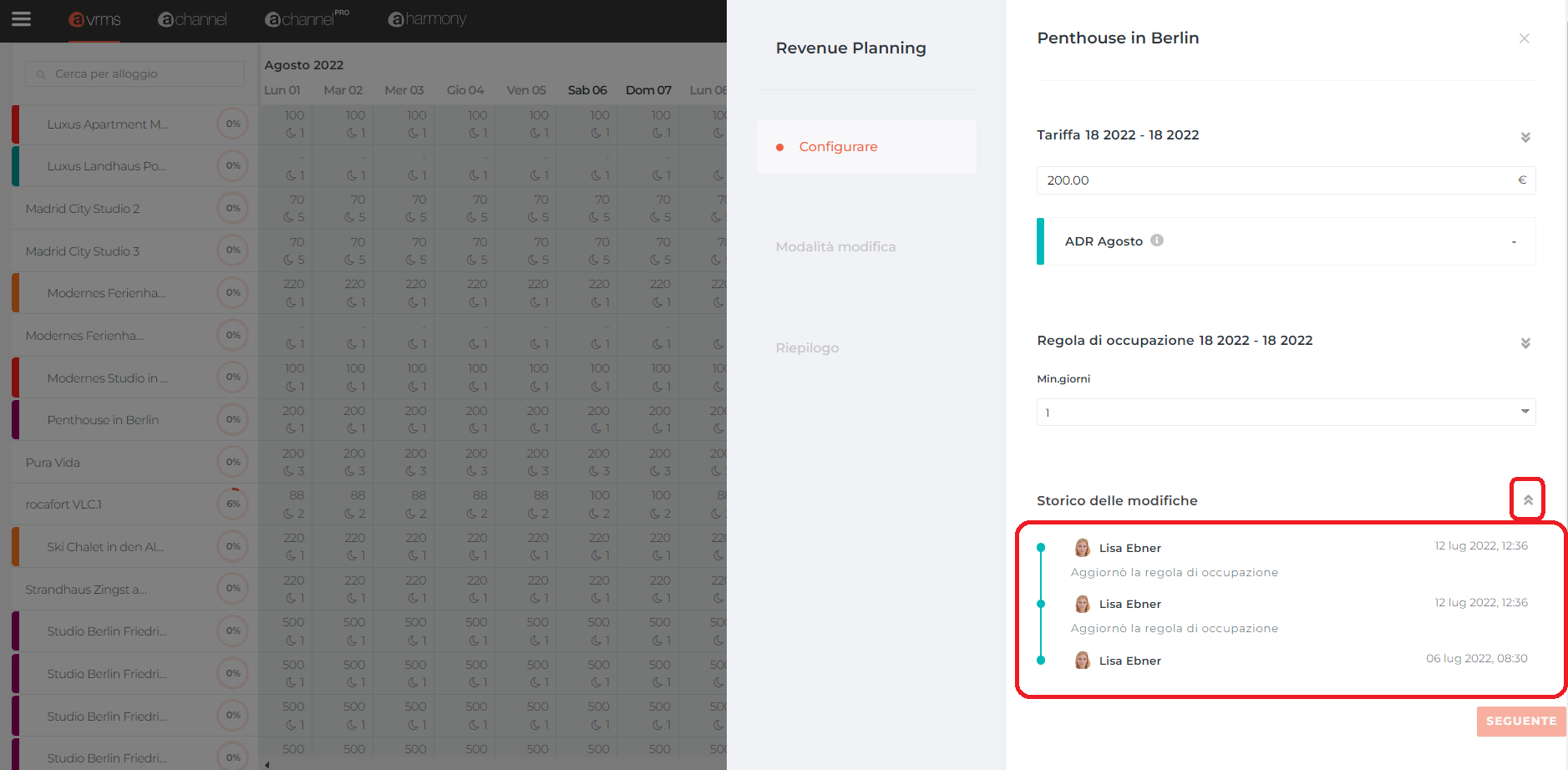Click the Sab 06 column header
Screen dimensions: 1568x770
click(587, 90)
